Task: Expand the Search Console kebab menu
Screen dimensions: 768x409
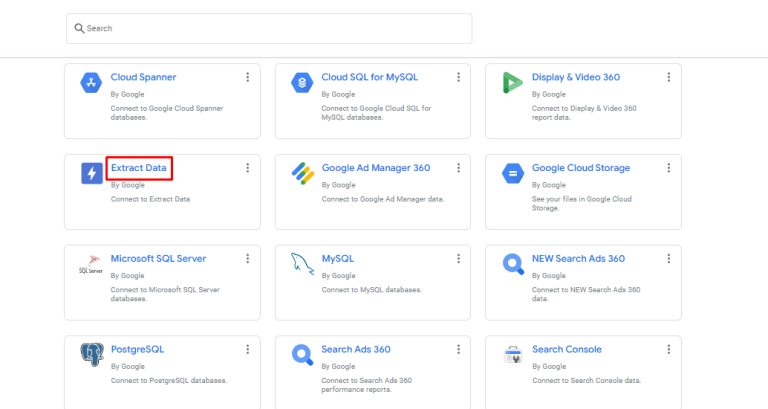Action: point(668,350)
